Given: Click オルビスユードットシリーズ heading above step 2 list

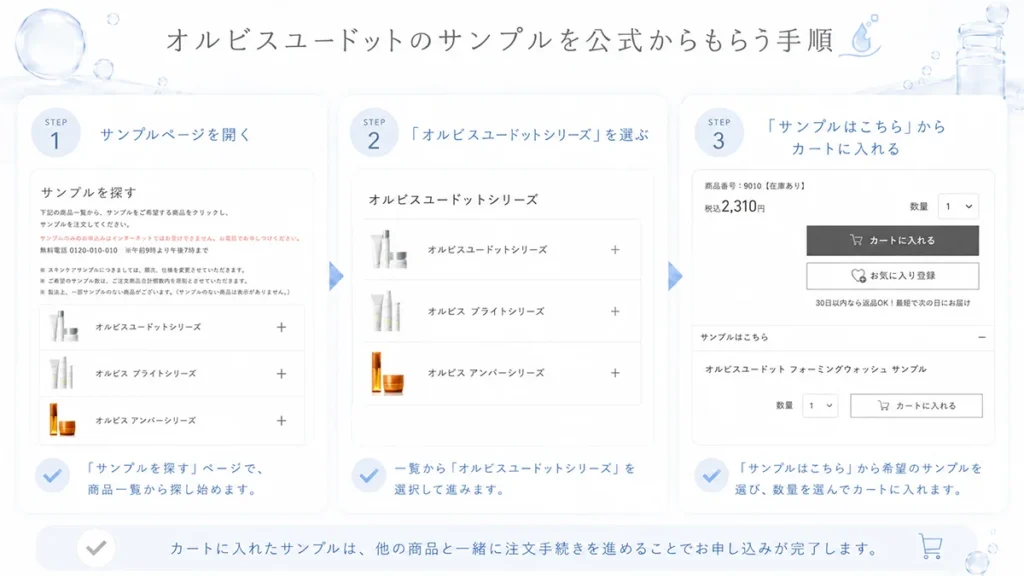Looking at the screenshot, I should pyautogui.click(x=453, y=199).
